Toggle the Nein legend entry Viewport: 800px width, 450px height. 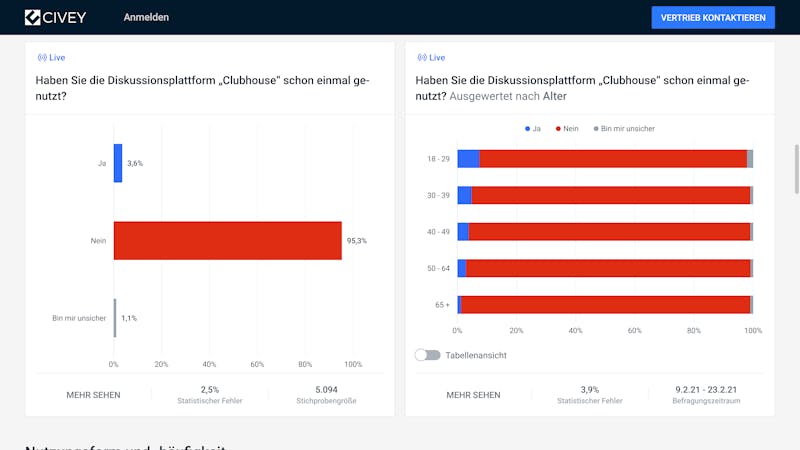(x=567, y=129)
